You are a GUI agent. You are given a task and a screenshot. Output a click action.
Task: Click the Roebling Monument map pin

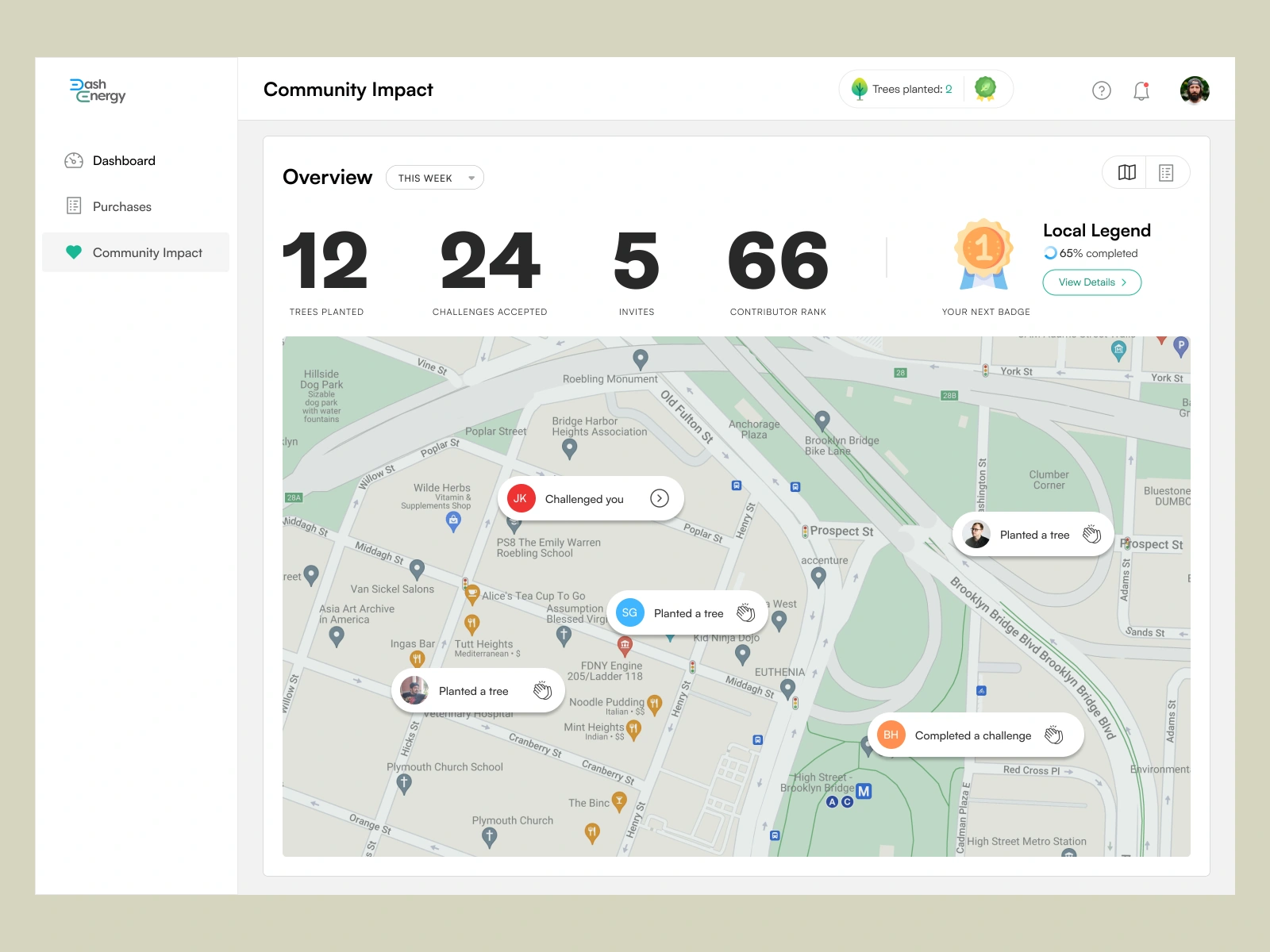641,359
